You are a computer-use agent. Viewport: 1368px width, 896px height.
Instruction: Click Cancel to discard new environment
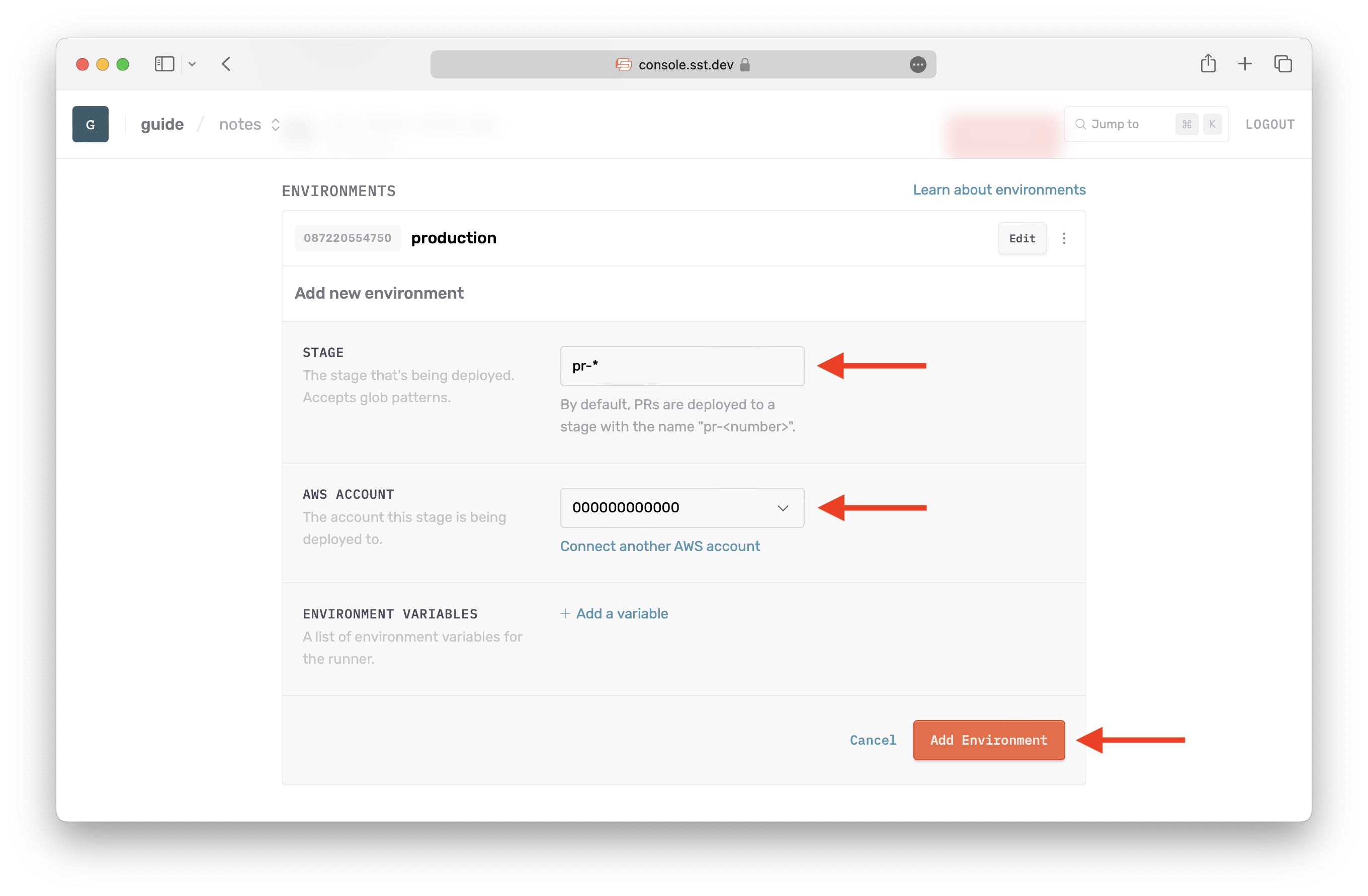tap(872, 740)
